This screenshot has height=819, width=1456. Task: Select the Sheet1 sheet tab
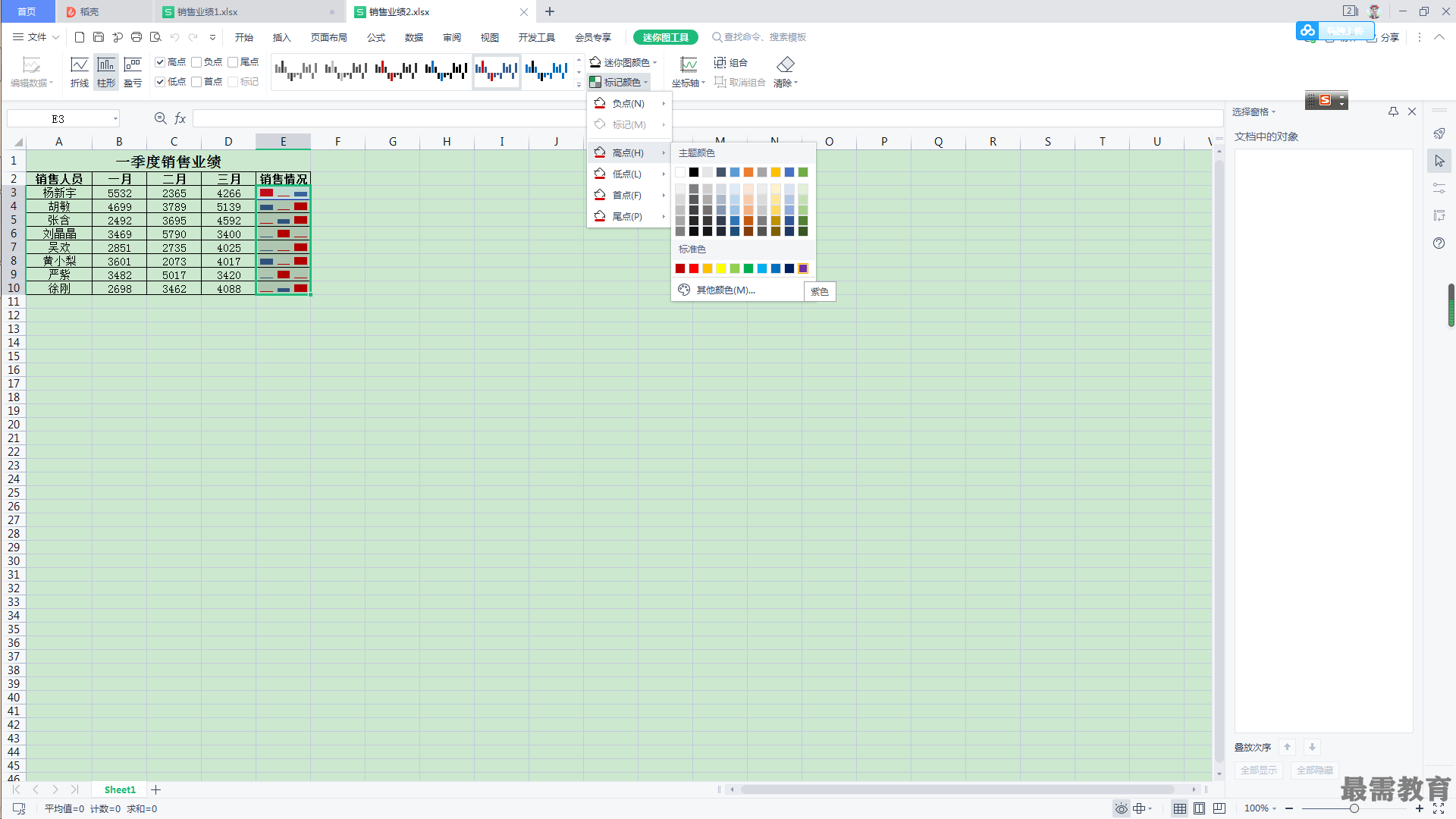pyautogui.click(x=120, y=789)
